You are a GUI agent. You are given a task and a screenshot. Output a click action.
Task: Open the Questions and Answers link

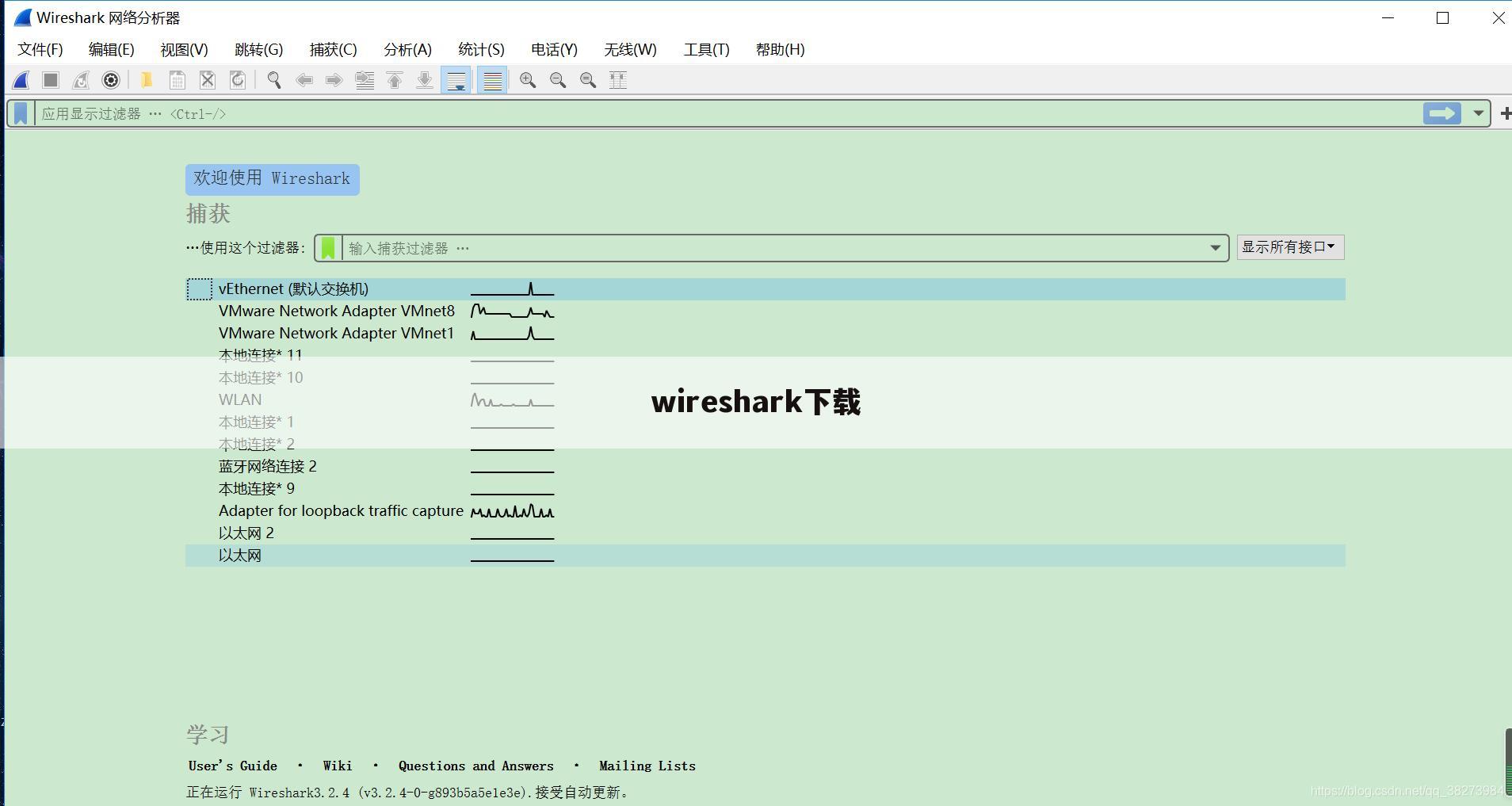click(476, 766)
